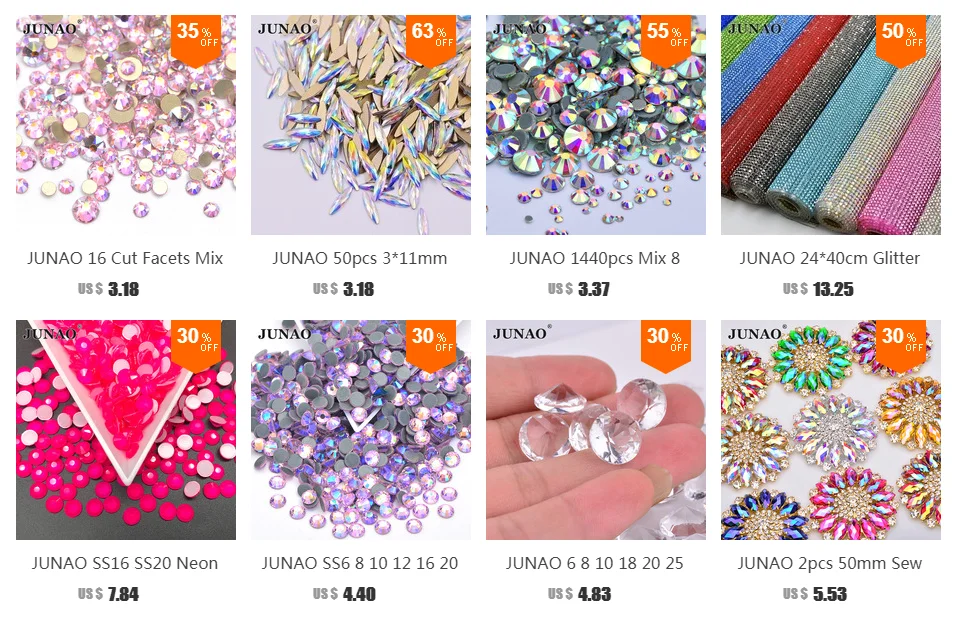Click the US $13.25 price
958x640 pixels.
pos(818,289)
